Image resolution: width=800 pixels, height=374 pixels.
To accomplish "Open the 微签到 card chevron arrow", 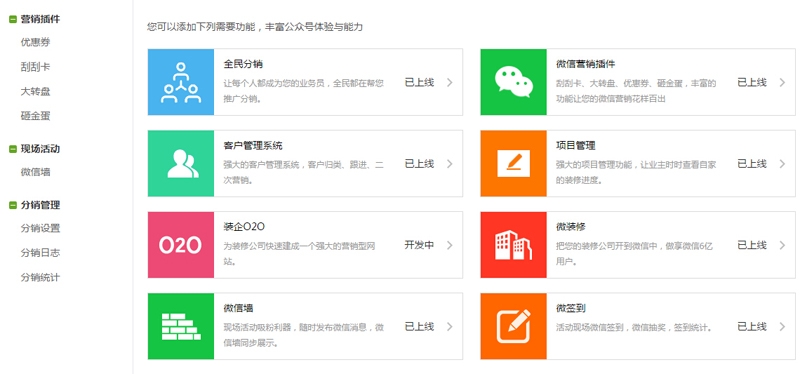I will click(782, 327).
